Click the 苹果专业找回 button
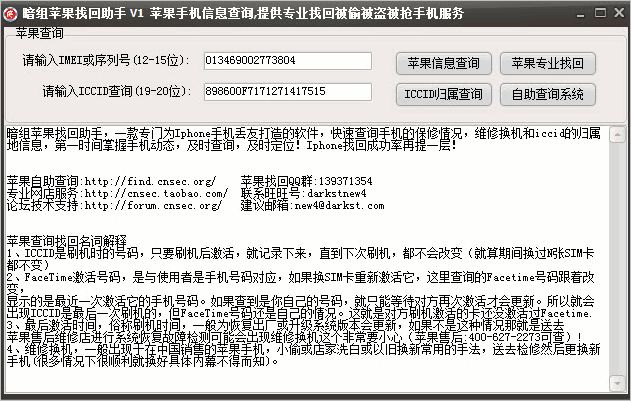 point(548,64)
